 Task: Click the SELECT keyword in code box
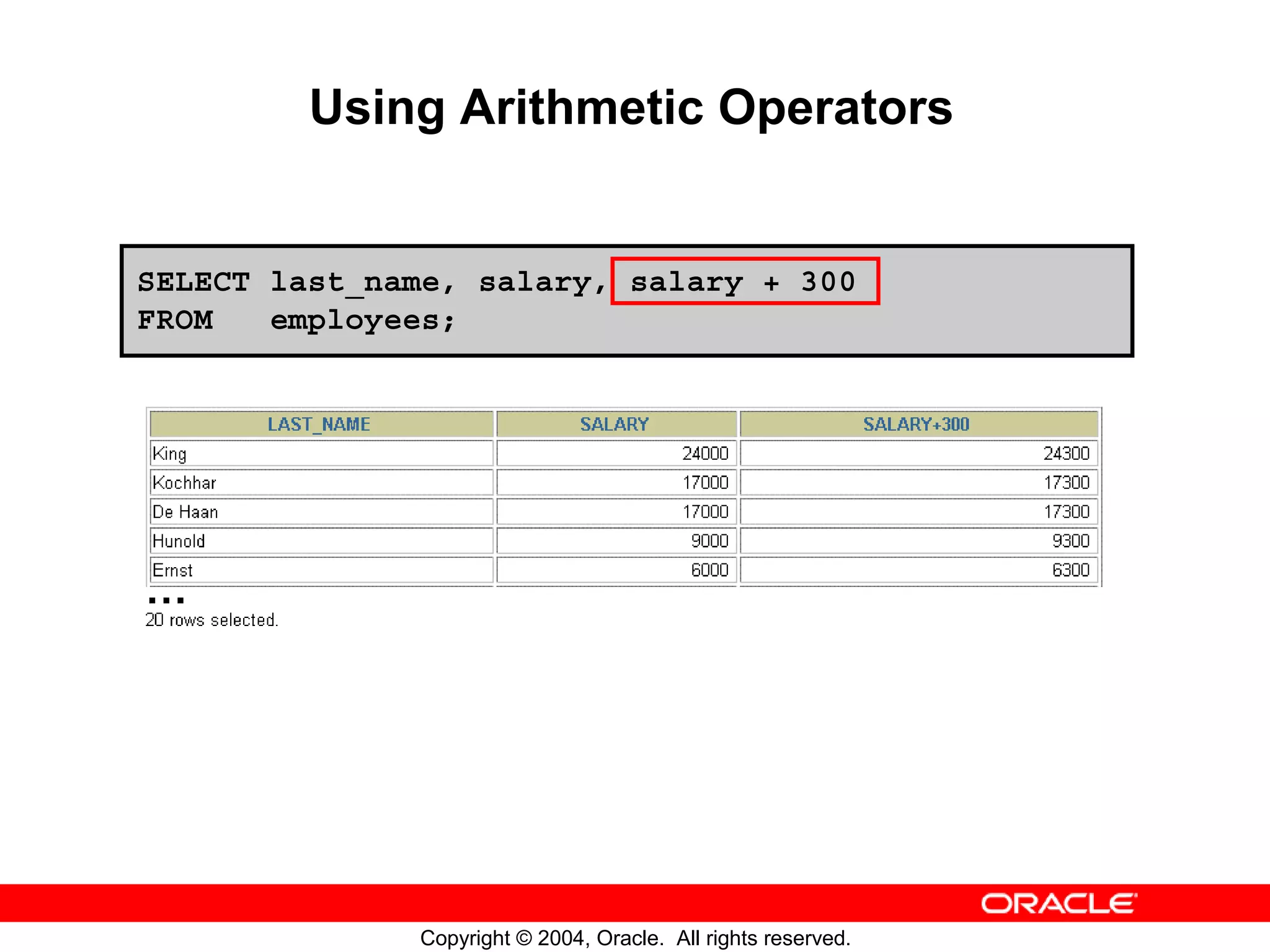pyautogui.click(x=193, y=282)
